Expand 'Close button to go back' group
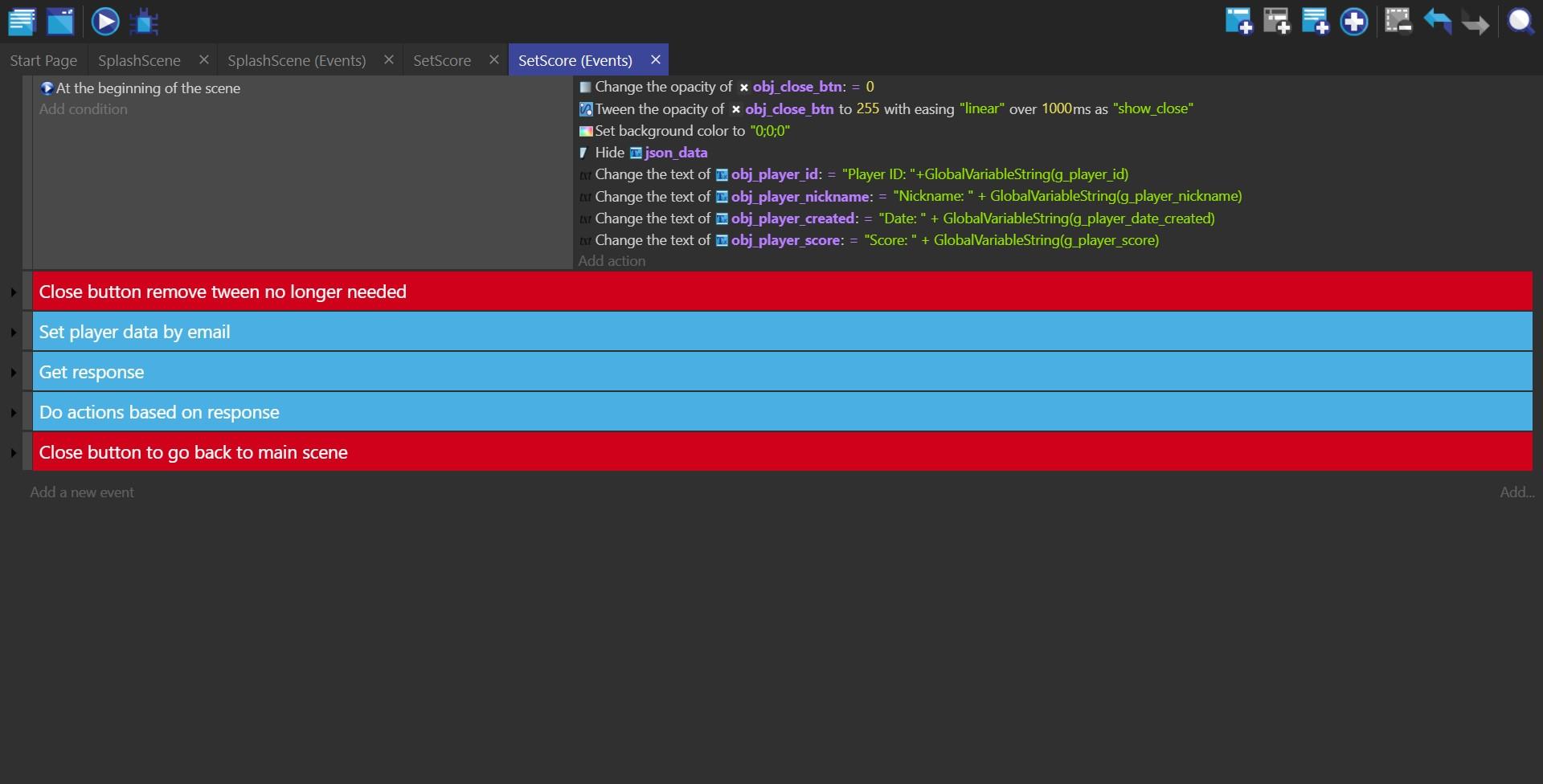The width and height of the screenshot is (1543, 784). 14,453
